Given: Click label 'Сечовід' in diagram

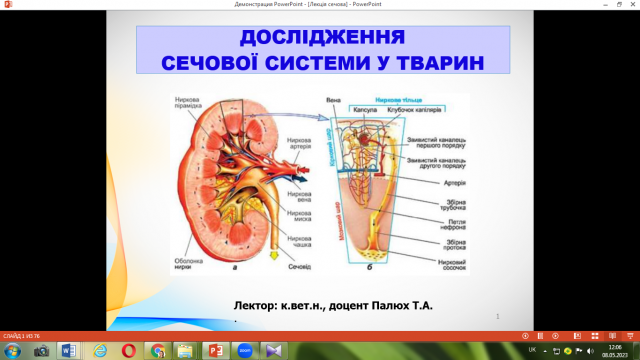Looking at the screenshot, I should pyautogui.click(x=300, y=267).
